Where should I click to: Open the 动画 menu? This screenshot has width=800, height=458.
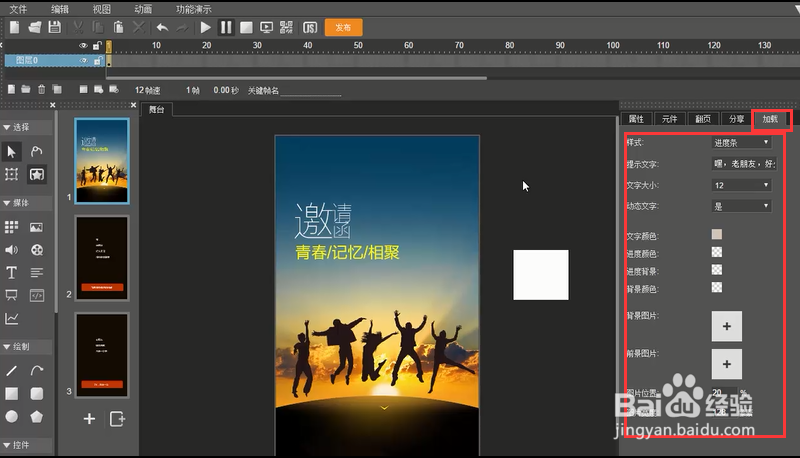pyautogui.click(x=143, y=9)
